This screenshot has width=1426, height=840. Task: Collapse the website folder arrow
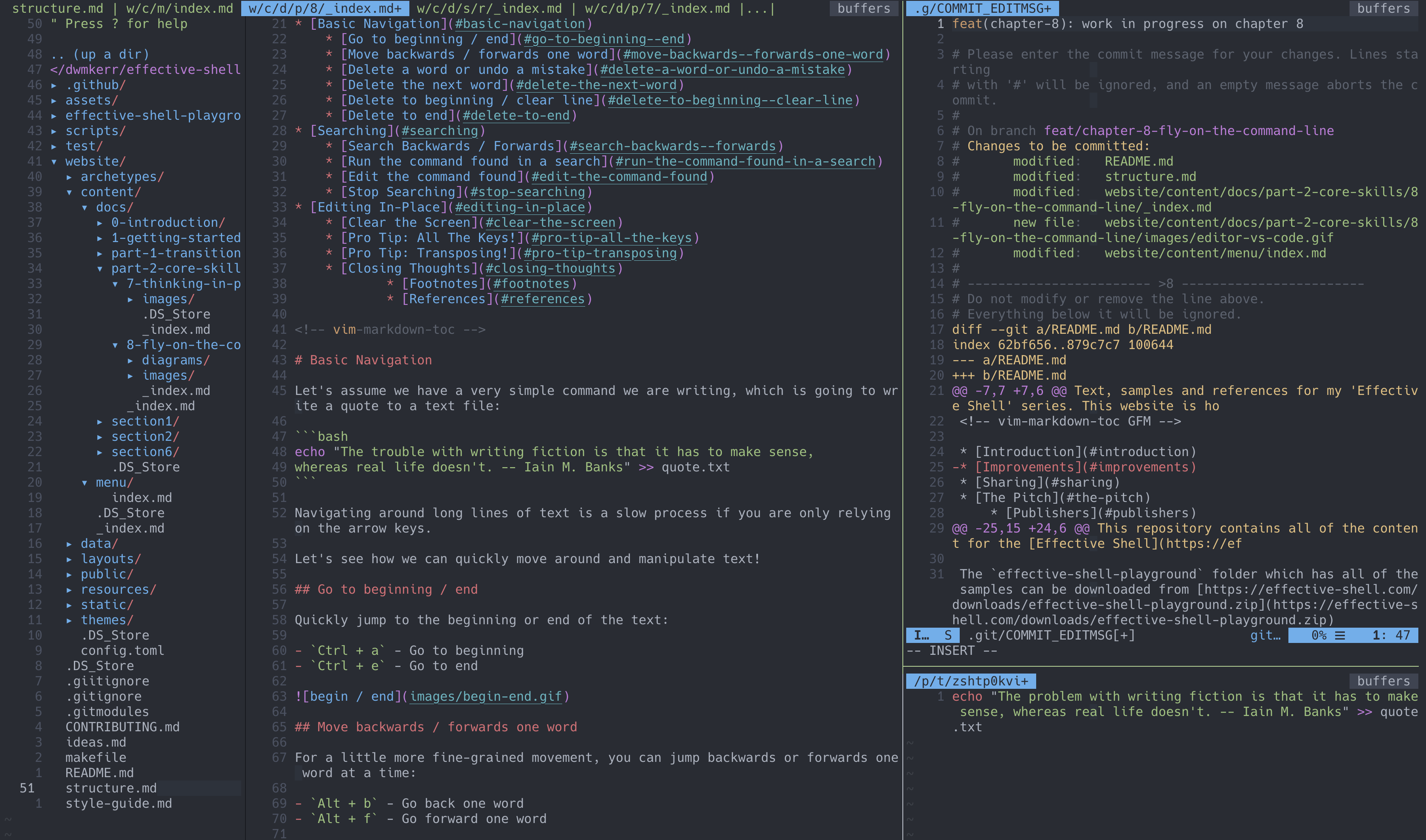point(54,161)
